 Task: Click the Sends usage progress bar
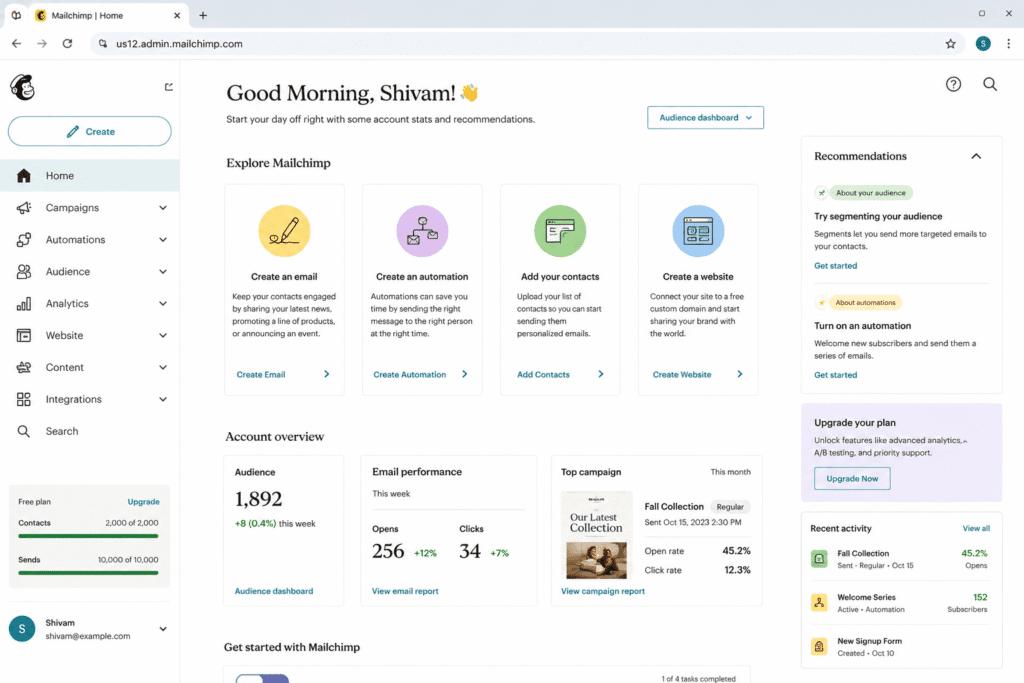pos(88,573)
